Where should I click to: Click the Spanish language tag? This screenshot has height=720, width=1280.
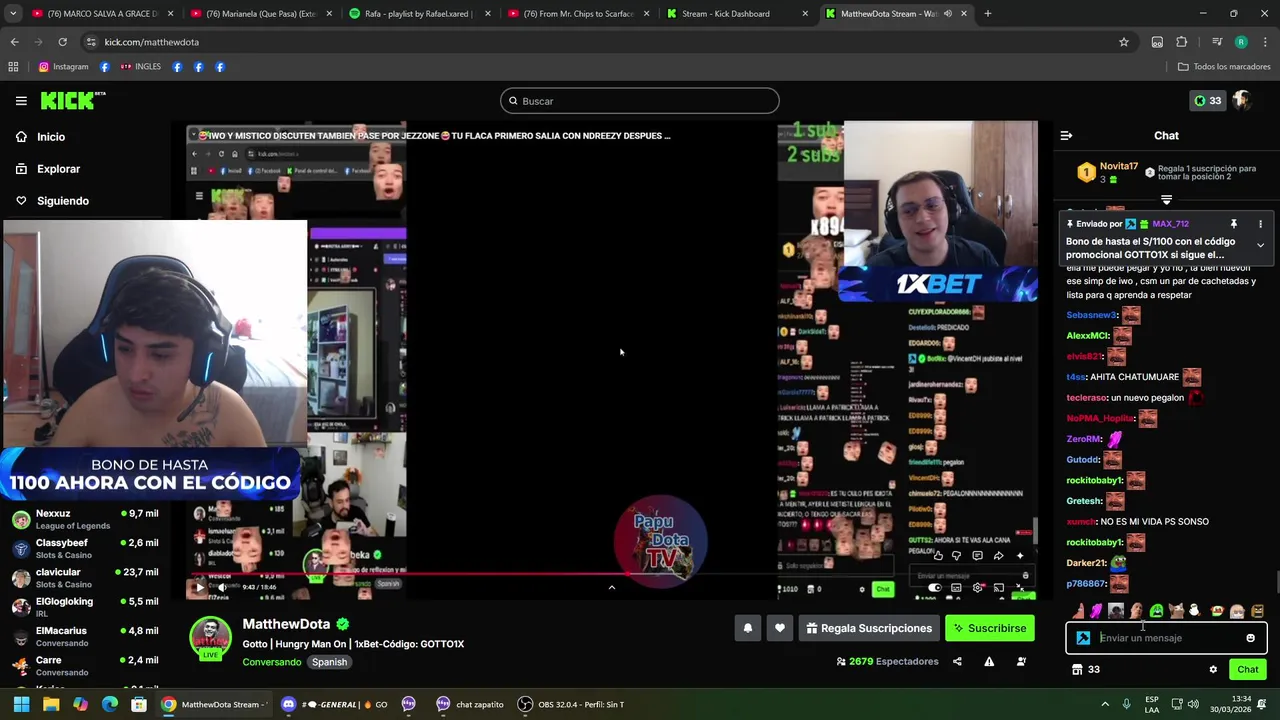[329, 662]
